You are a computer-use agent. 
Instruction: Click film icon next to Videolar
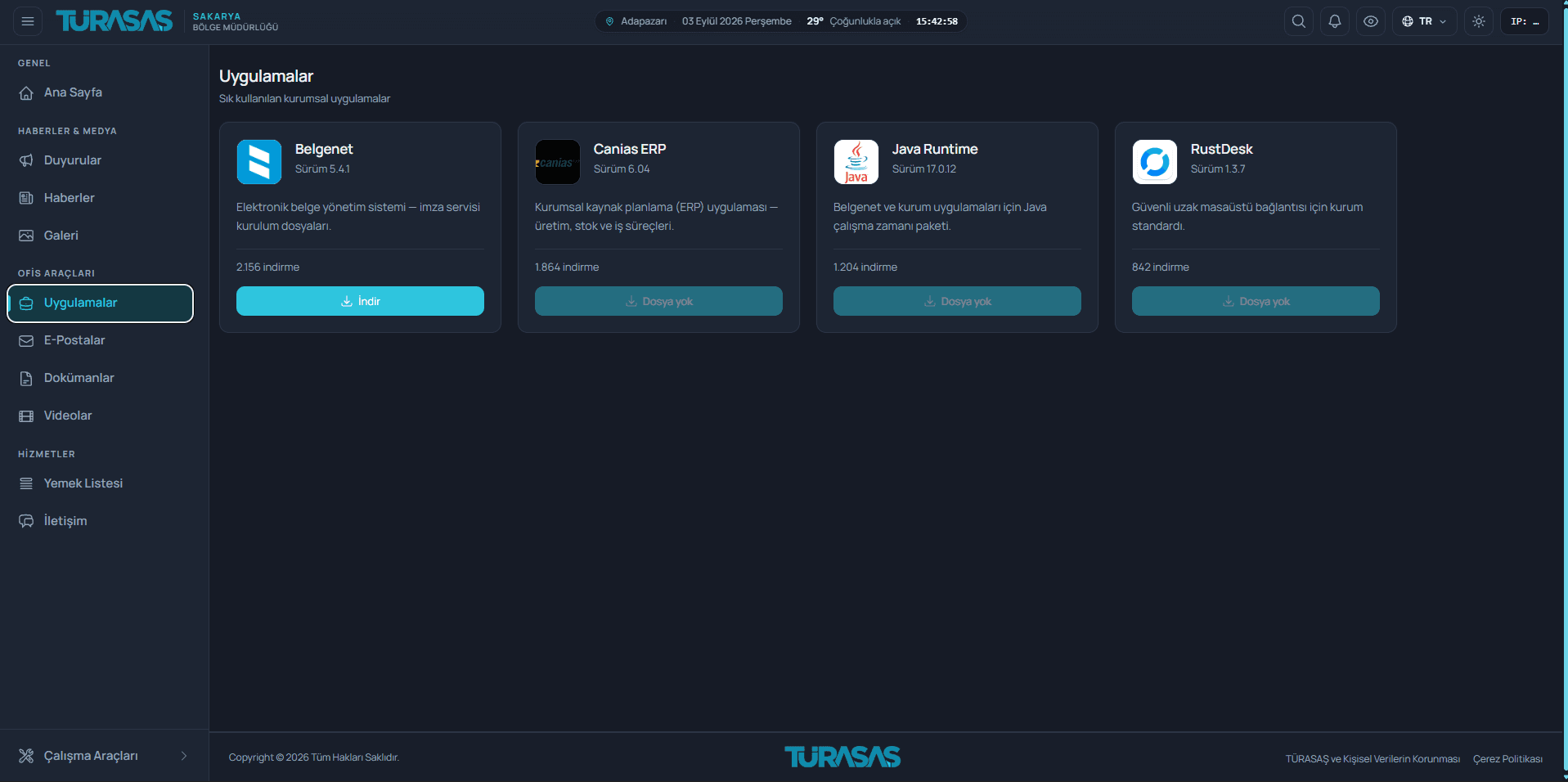pyautogui.click(x=26, y=416)
